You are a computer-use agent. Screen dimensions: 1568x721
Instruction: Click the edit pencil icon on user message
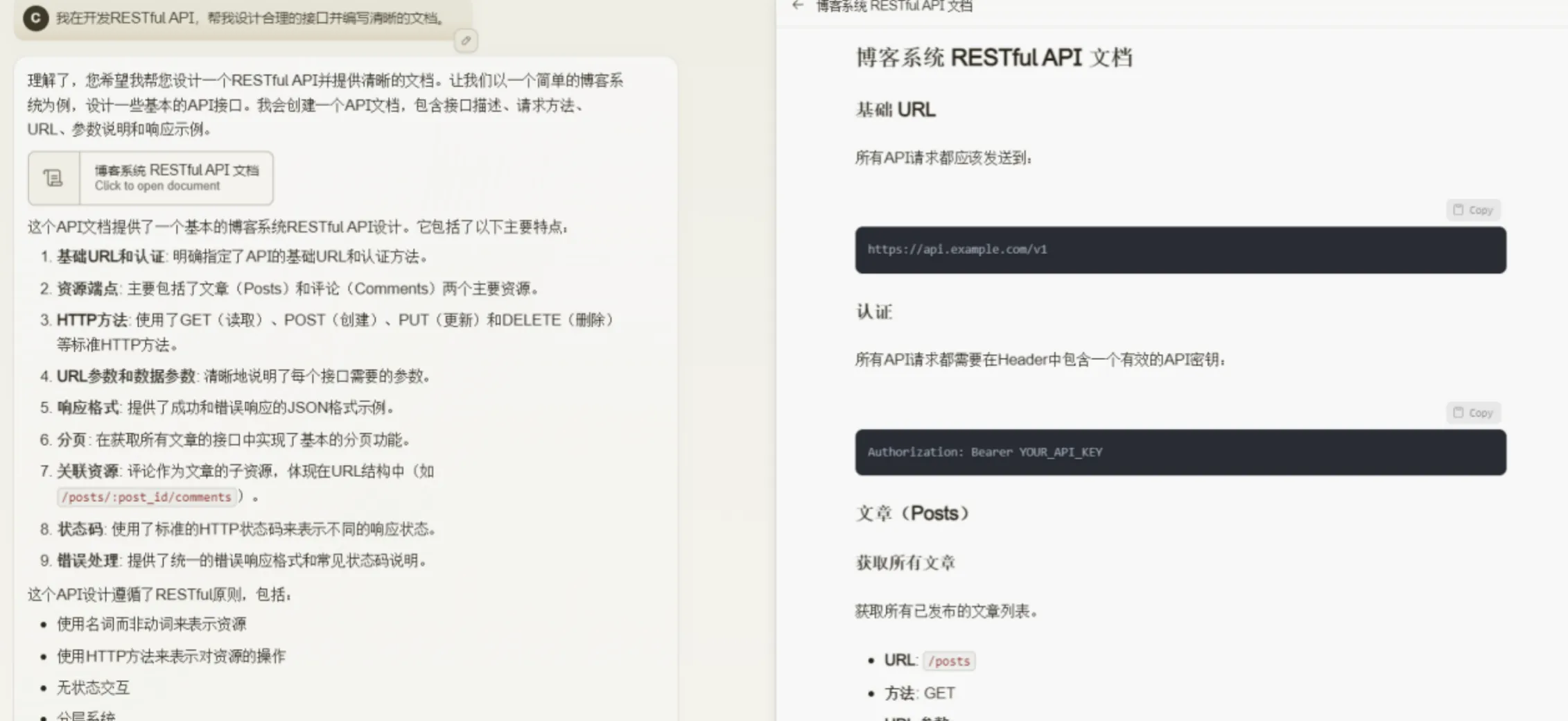pyautogui.click(x=466, y=41)
